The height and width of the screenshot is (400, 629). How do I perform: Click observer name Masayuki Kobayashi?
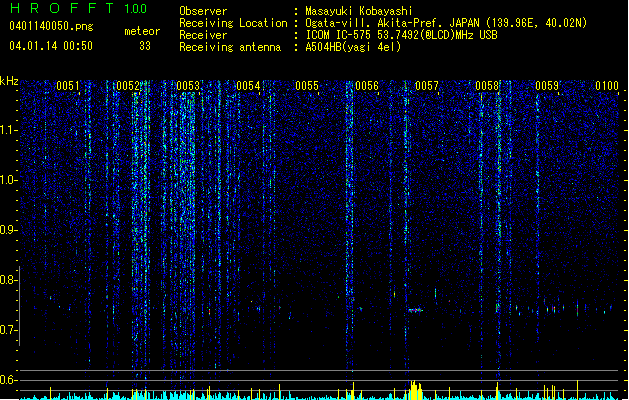(x=359, y=11)
